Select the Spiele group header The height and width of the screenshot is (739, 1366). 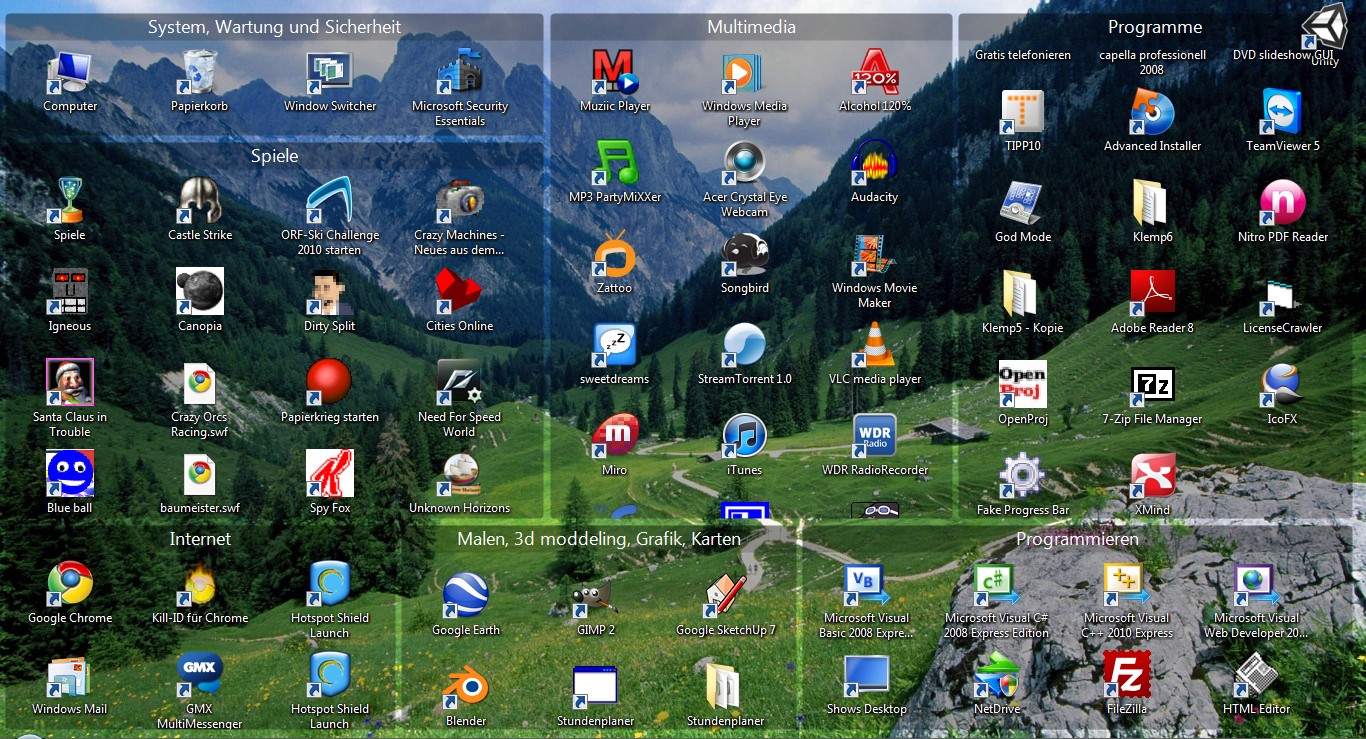point(275,156)
